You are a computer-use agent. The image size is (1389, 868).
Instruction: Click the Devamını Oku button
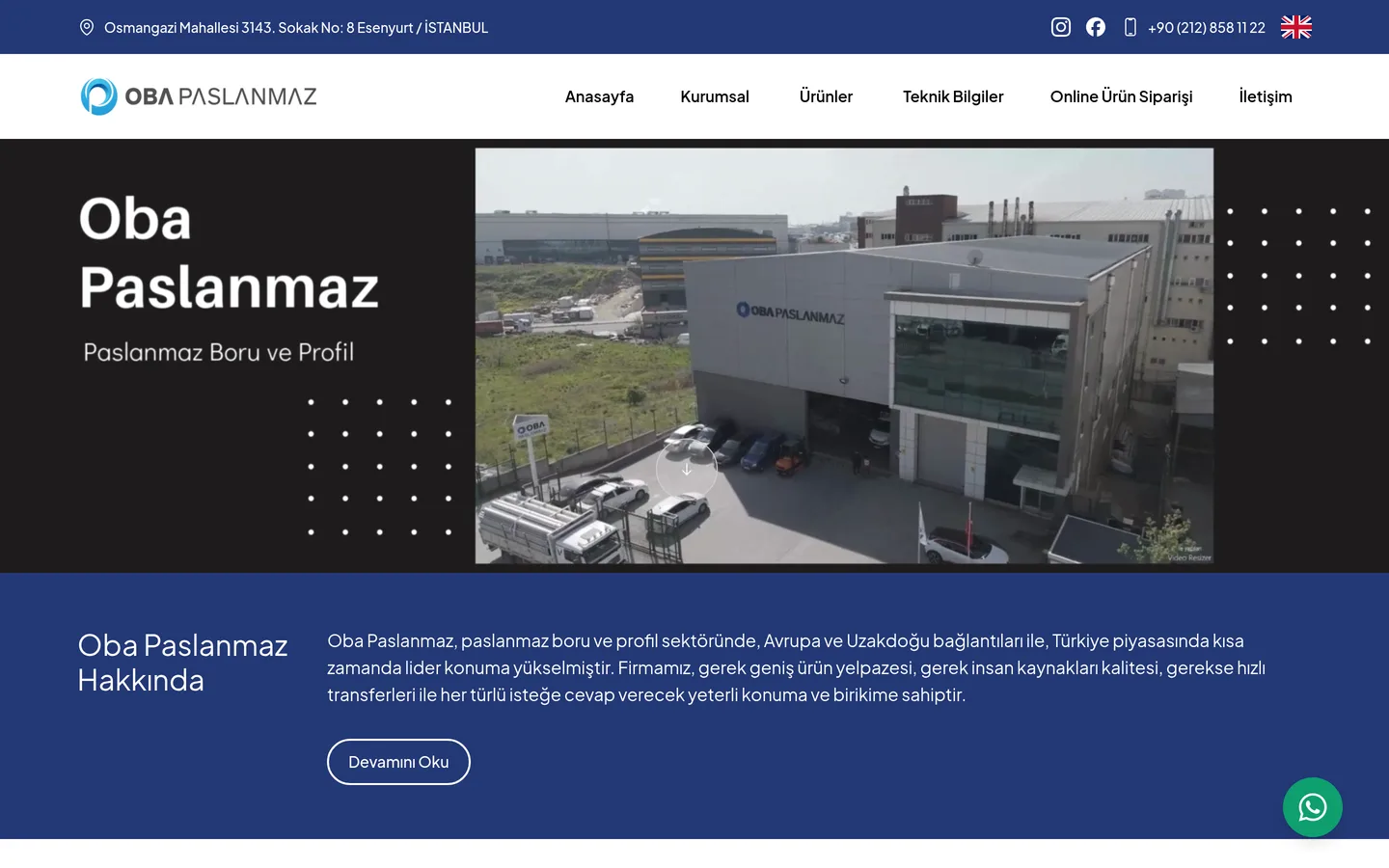(398, 762)
